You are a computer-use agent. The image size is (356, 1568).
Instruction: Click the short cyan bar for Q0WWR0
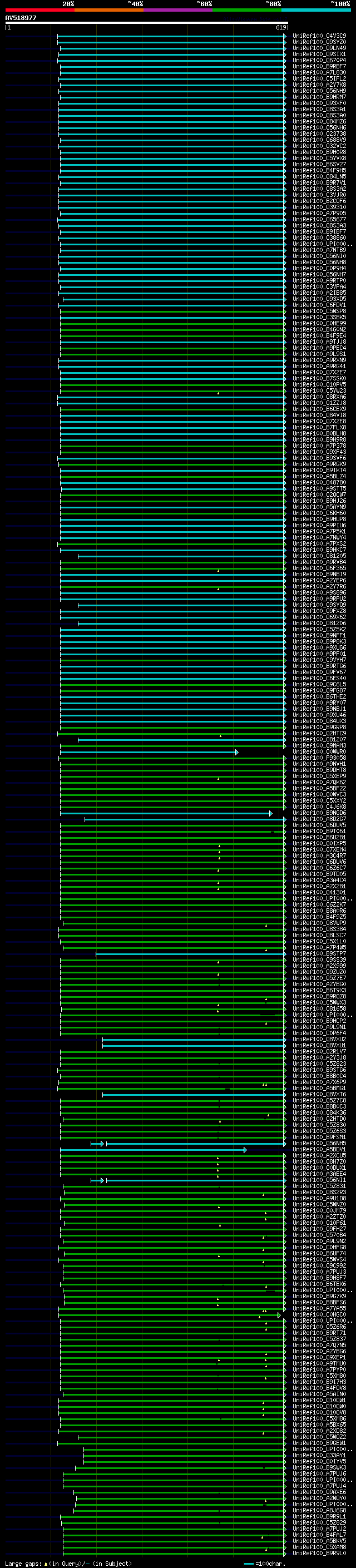click(x=149, y=753)
